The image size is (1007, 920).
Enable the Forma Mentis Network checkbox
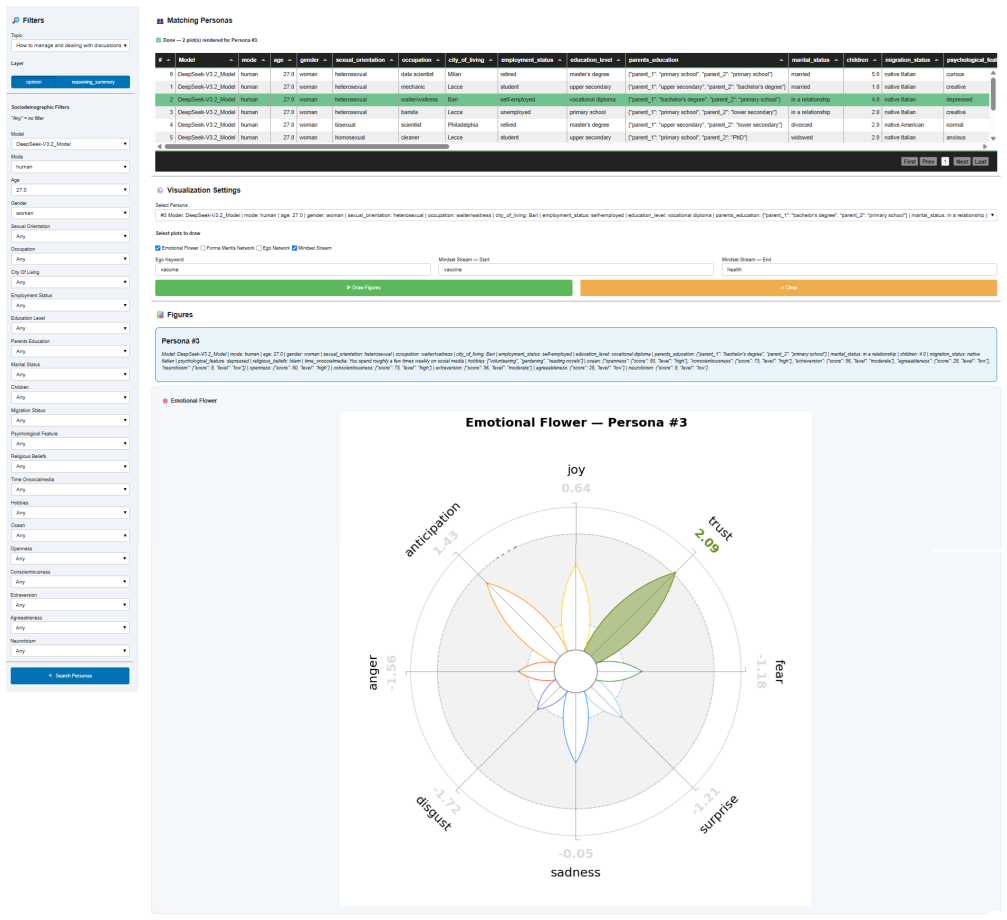point(203,248)
